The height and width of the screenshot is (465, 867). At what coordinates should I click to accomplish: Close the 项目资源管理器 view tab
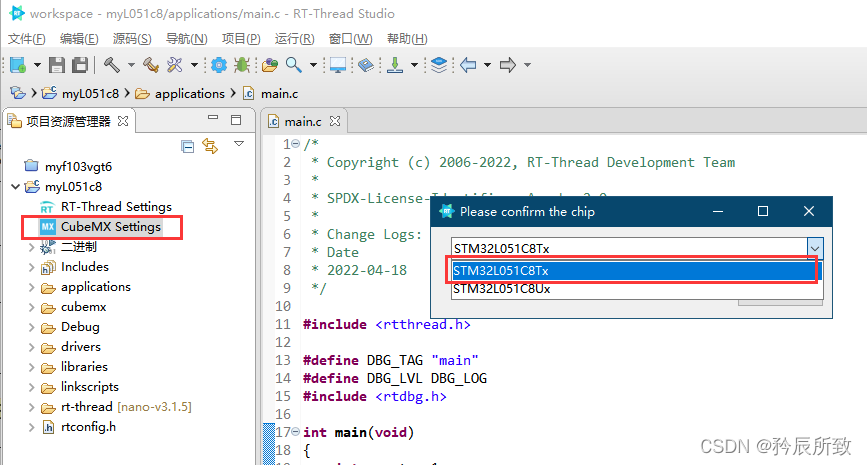123,121
